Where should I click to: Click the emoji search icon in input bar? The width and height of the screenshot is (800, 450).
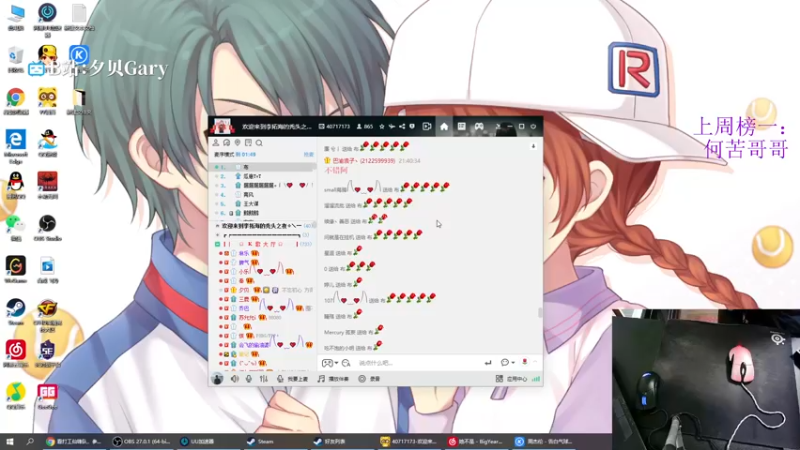(x=346, y=363)
